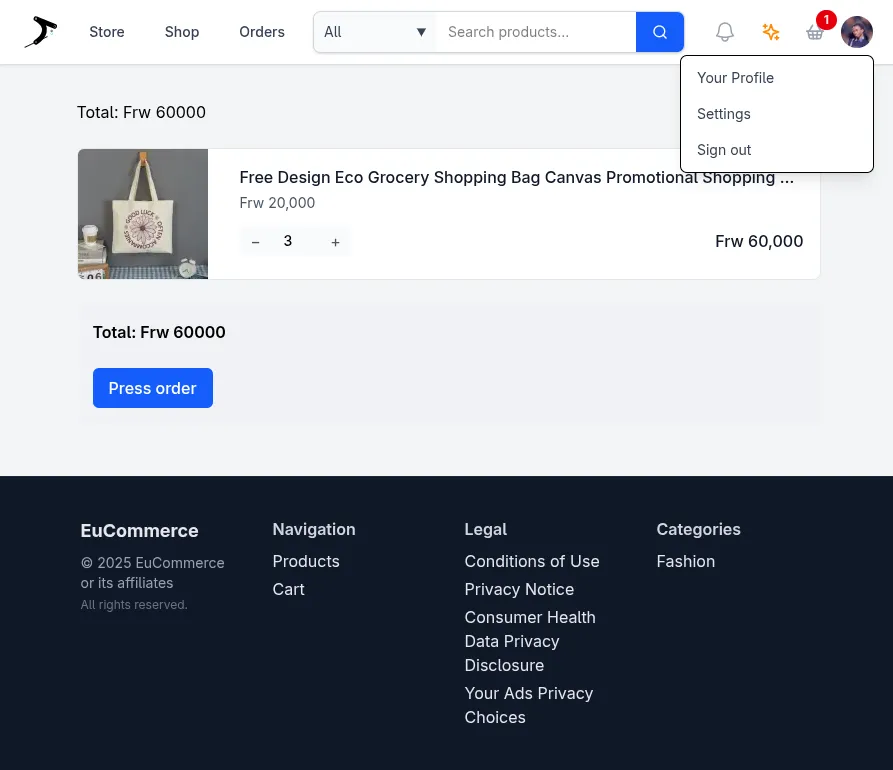Type in the Search products field
The height and width of the screenshot is (770, 893).
[x=536, y=32]
